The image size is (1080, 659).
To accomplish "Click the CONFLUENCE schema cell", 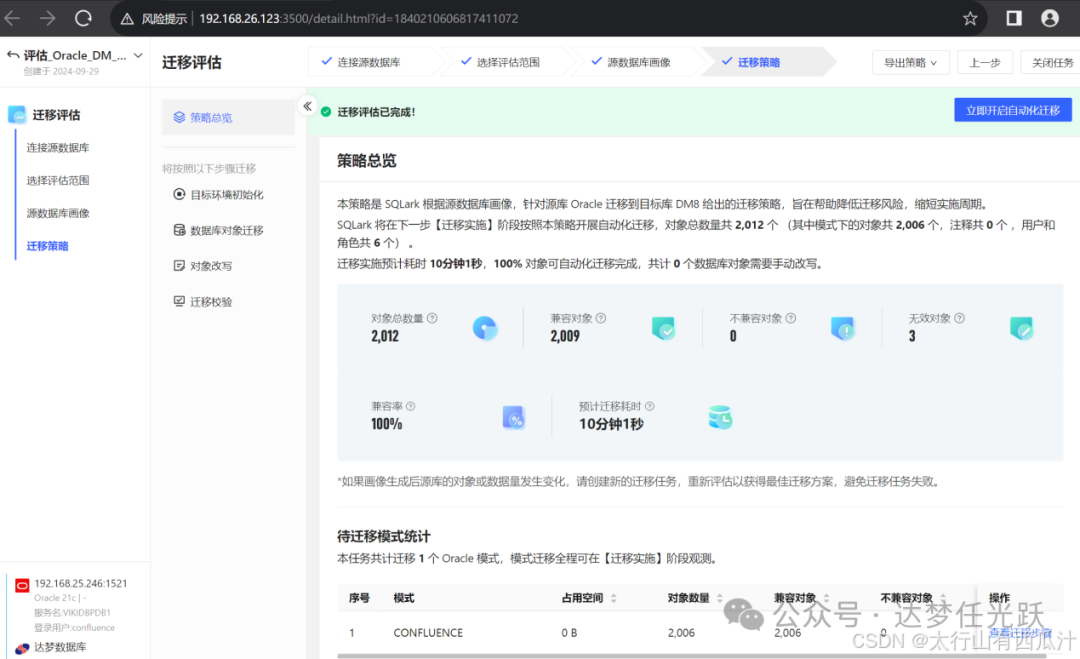I will click(x=428, y=633).
